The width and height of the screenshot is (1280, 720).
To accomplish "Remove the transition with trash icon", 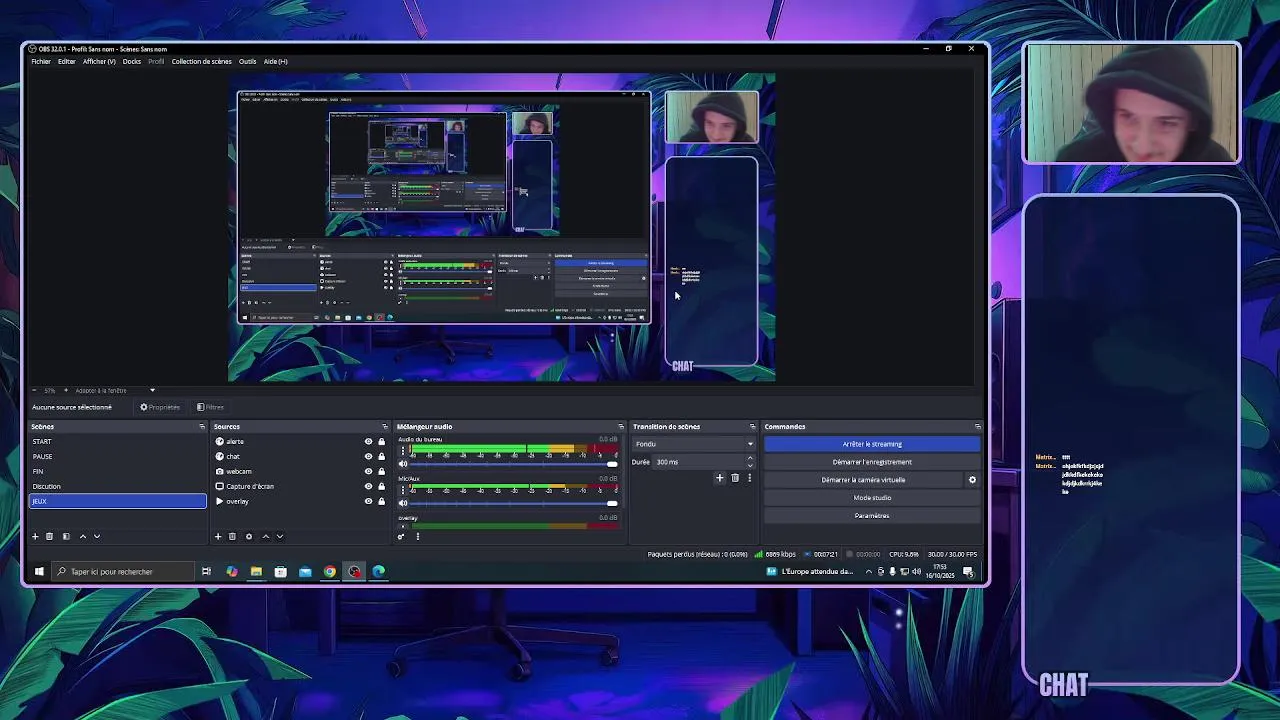I will 735,478.
